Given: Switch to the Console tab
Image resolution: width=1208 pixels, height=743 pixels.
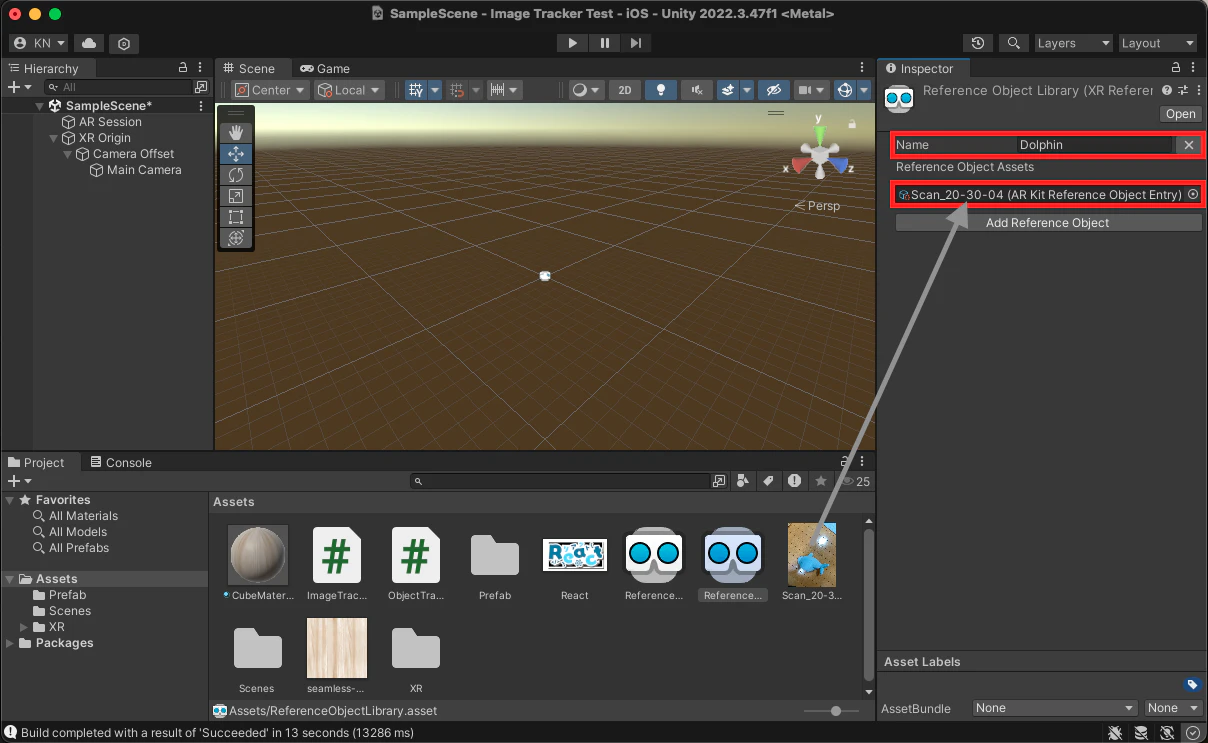Looking at the screenshot, I should tap(121, 462).
